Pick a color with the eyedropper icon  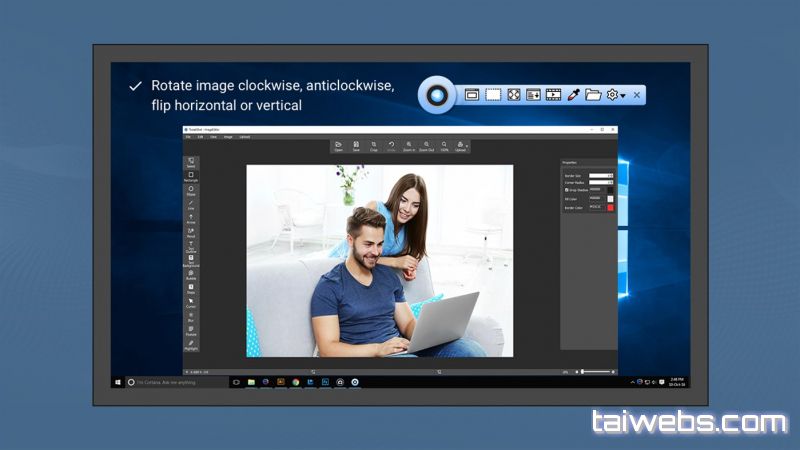pyautogui.click(x=574, y=95)
